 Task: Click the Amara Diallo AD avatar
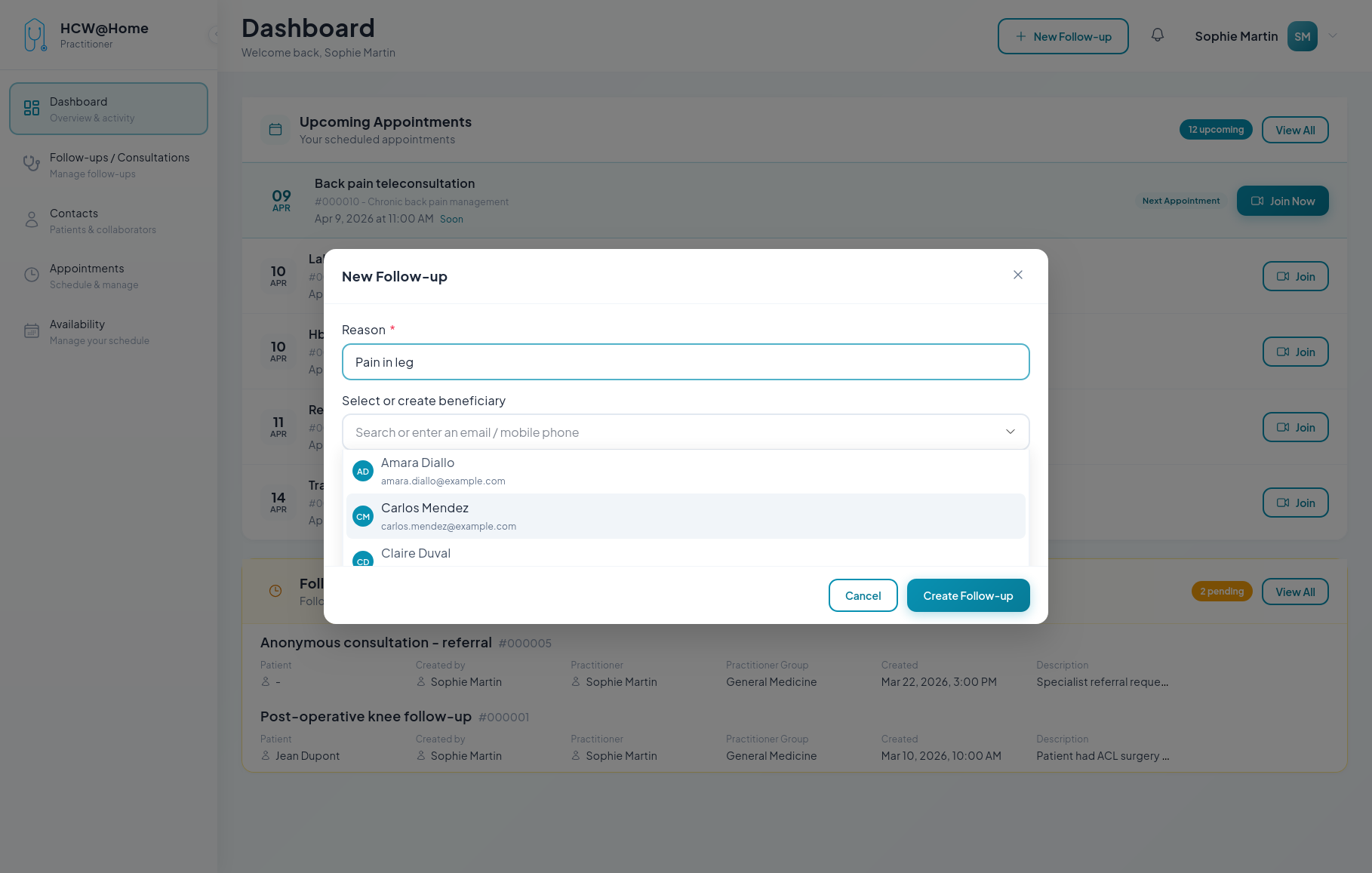[363, 472]
